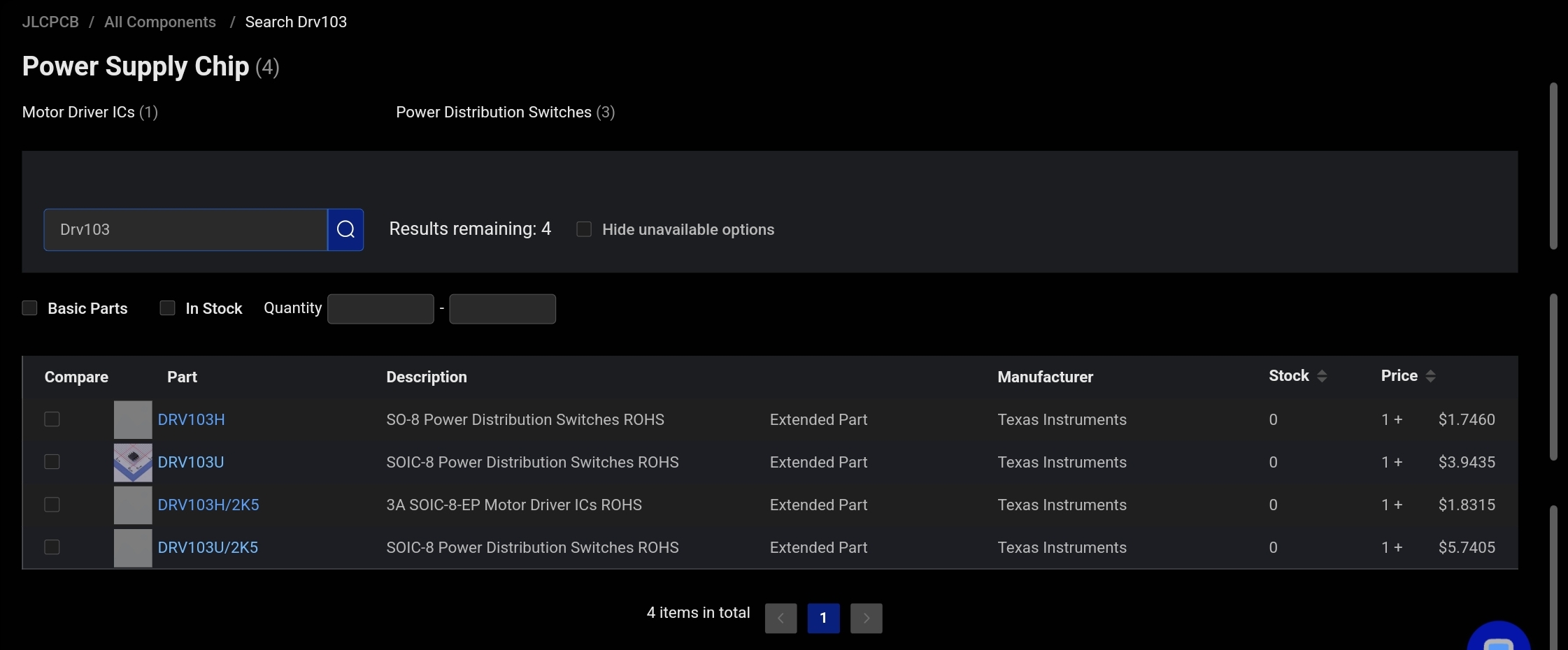Click page 1 pagination button

click(823, 618)
